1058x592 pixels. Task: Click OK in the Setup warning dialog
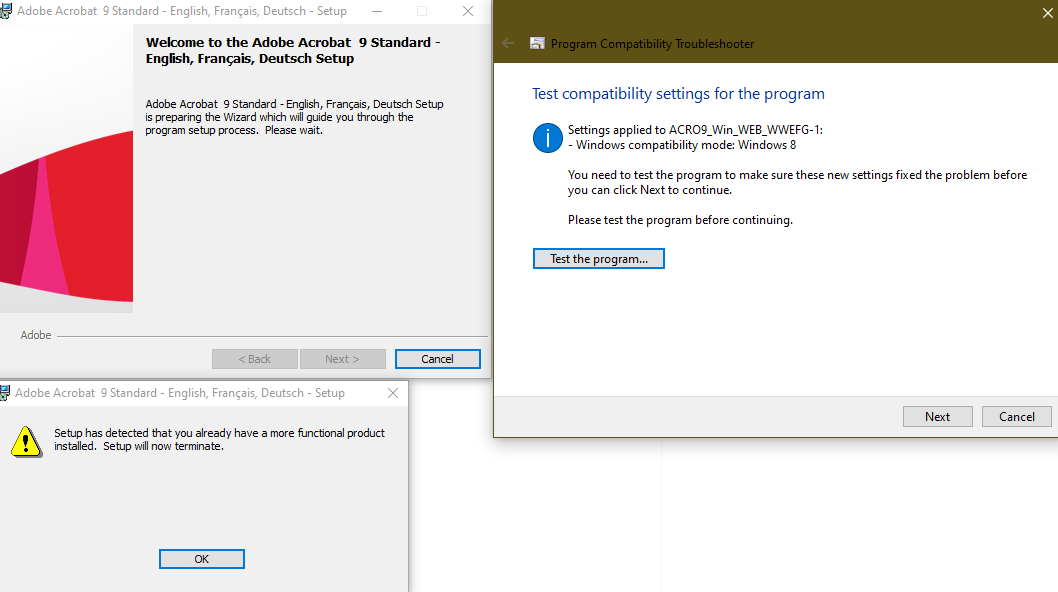click(x=202, y=559)
